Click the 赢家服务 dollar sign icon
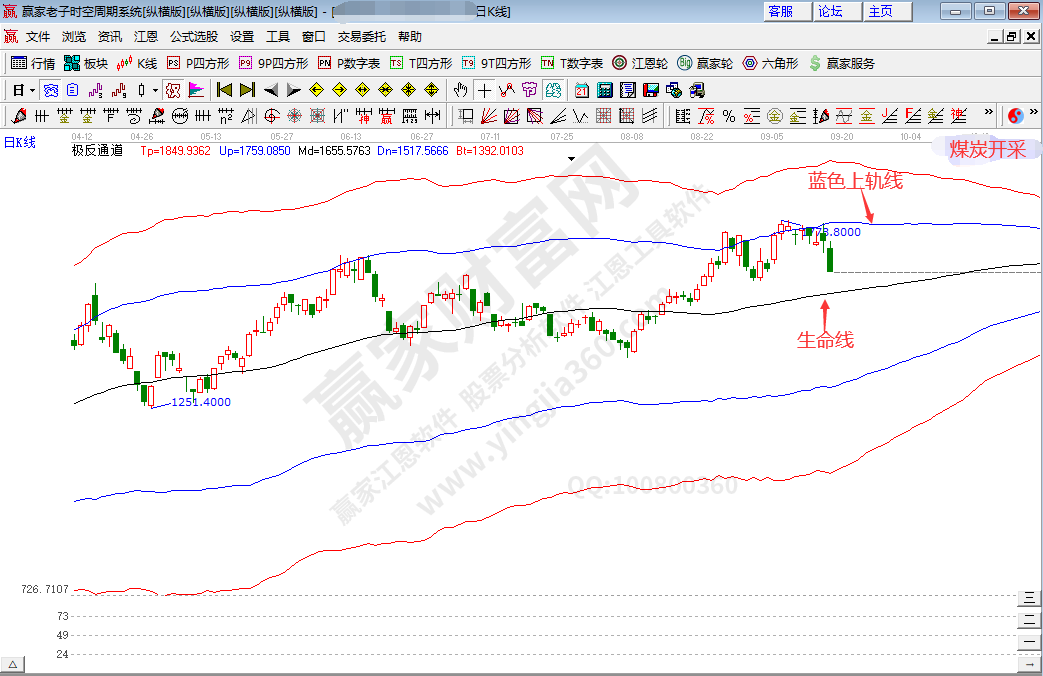This screenshot has width=1043, height=676. pyautogui.click(x=841, y=63)
